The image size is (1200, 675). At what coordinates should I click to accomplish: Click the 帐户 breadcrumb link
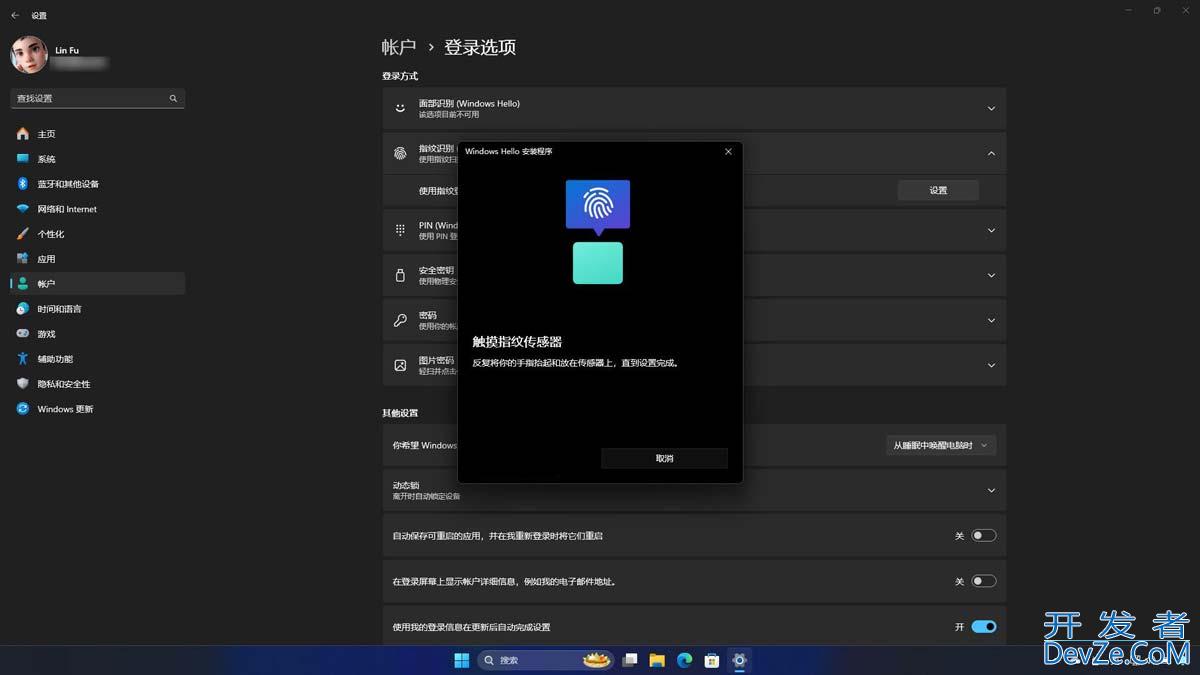click(399, 47)
